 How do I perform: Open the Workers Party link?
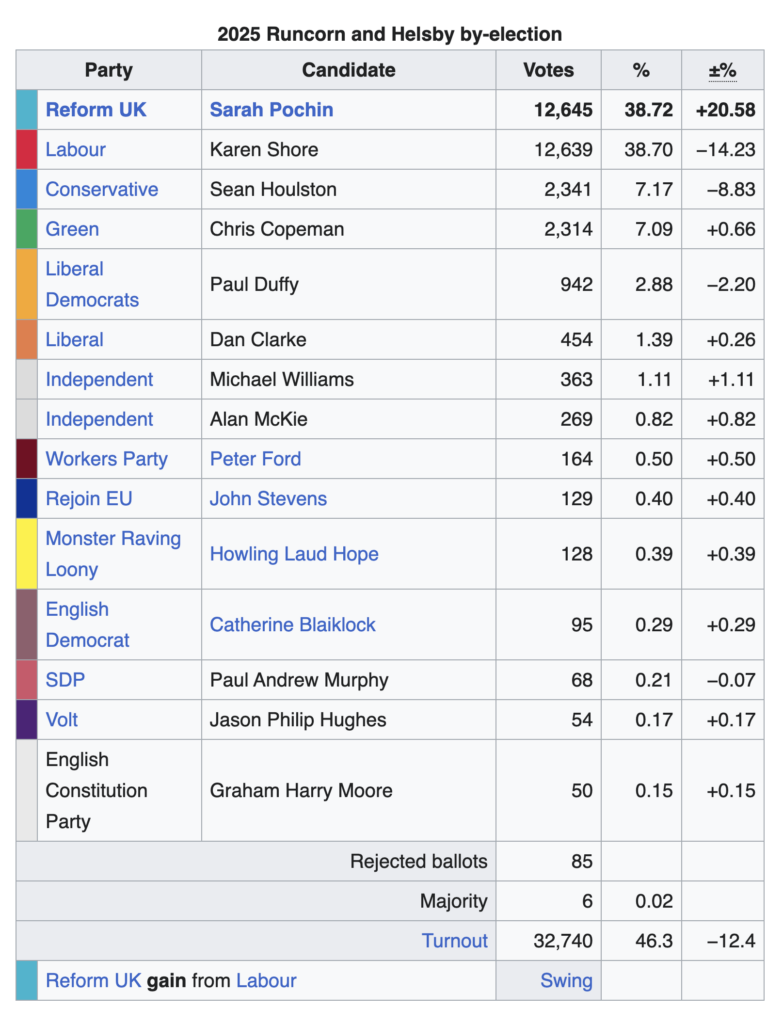(106, 459)
